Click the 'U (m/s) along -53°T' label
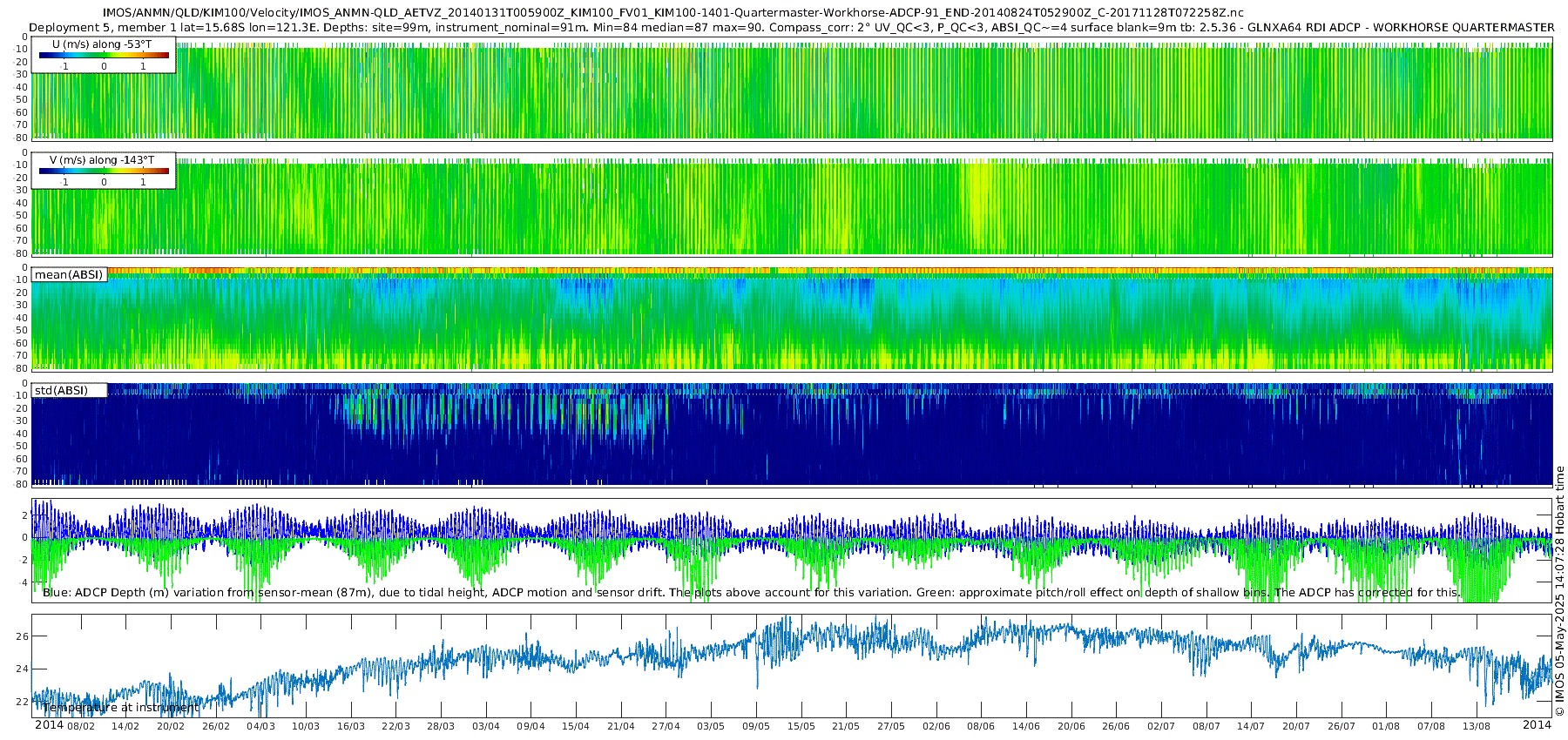Image resolution: width=1568 pixels, height=740 pixels. pos(101,44)
